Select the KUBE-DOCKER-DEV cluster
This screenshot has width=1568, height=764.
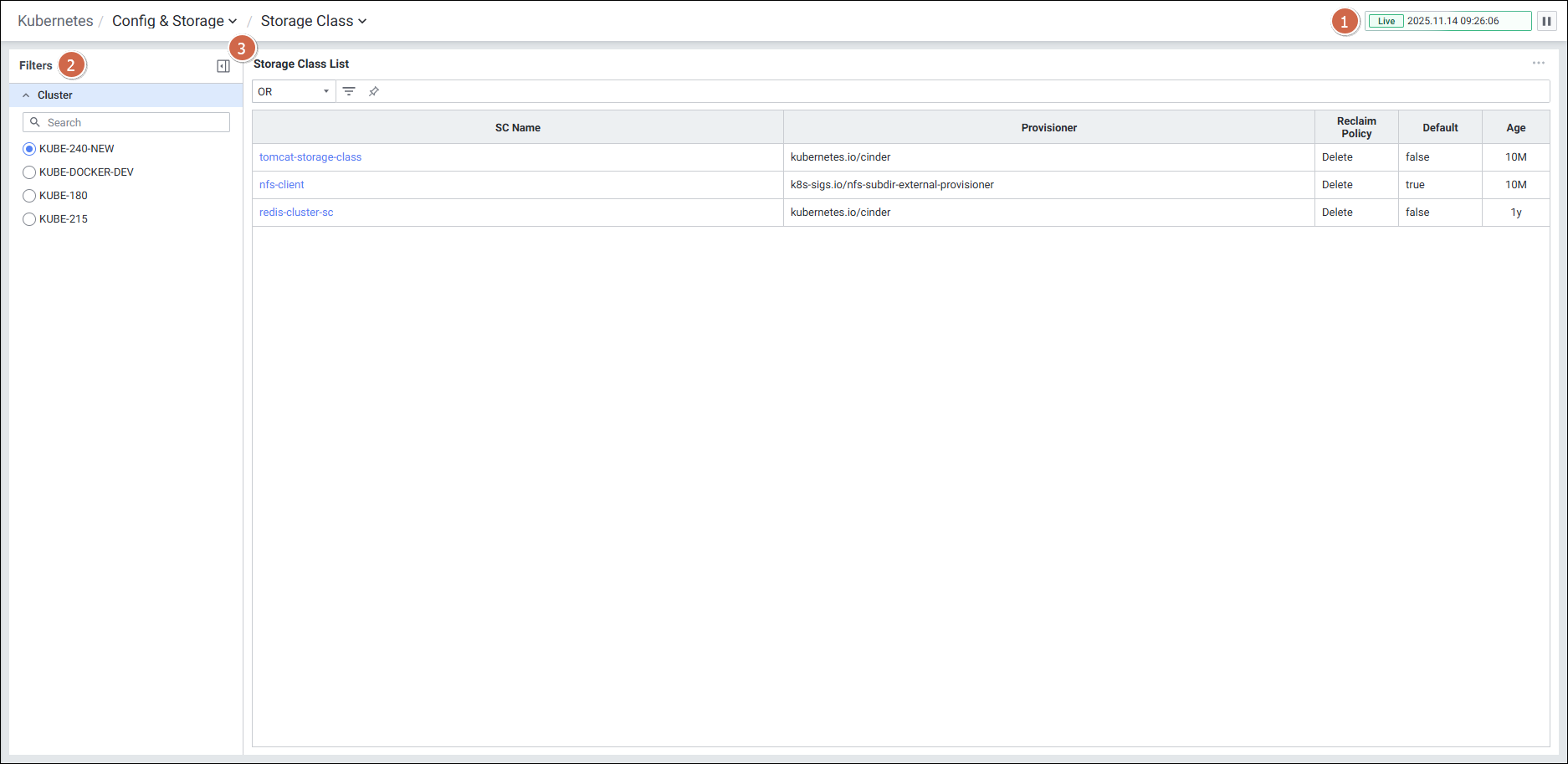point(29,172)
